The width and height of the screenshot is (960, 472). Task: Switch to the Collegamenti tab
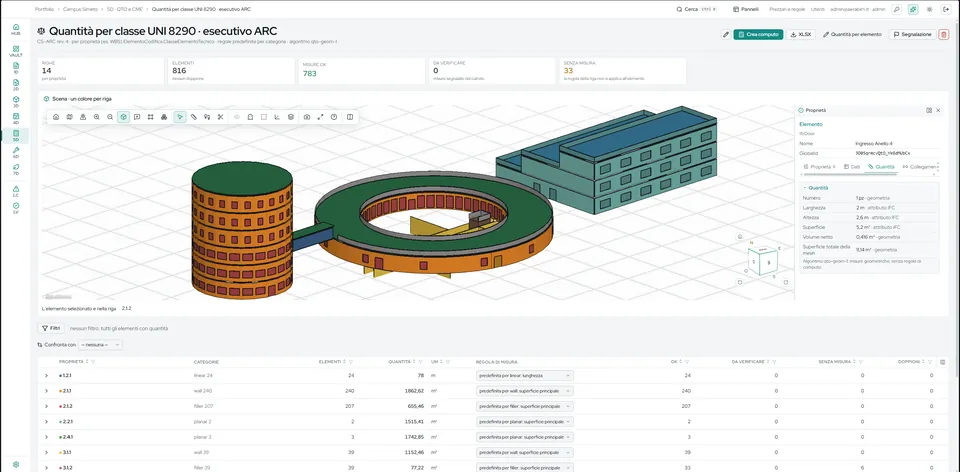[x=920, y=167]
